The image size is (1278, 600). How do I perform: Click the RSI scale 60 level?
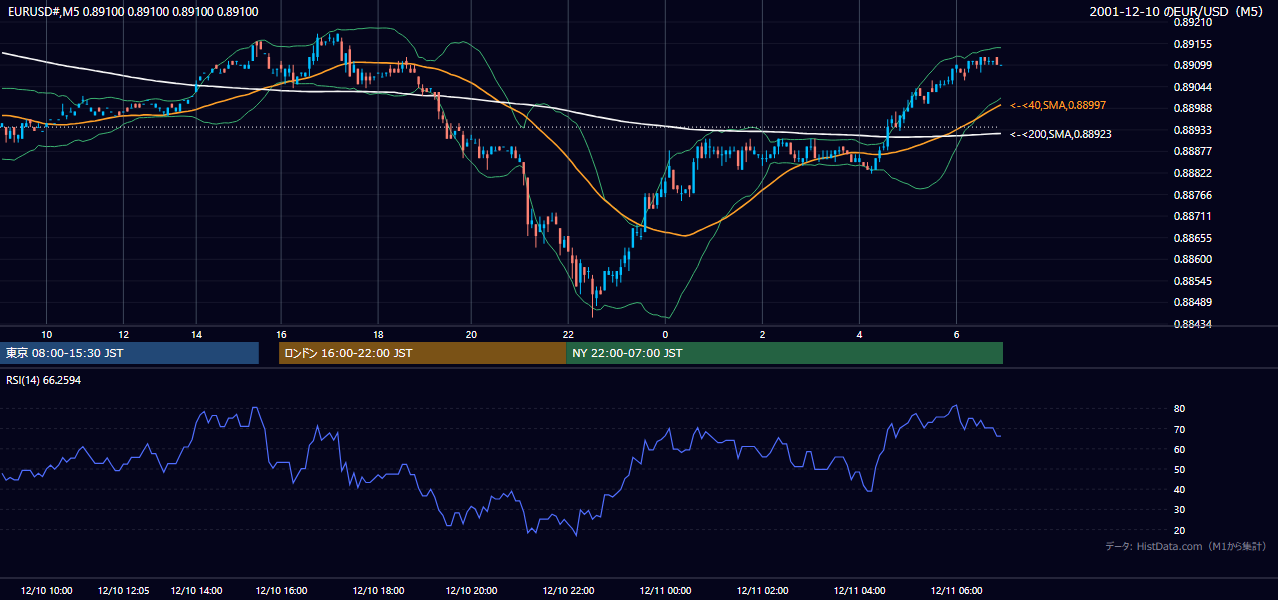click(1179, 449)
